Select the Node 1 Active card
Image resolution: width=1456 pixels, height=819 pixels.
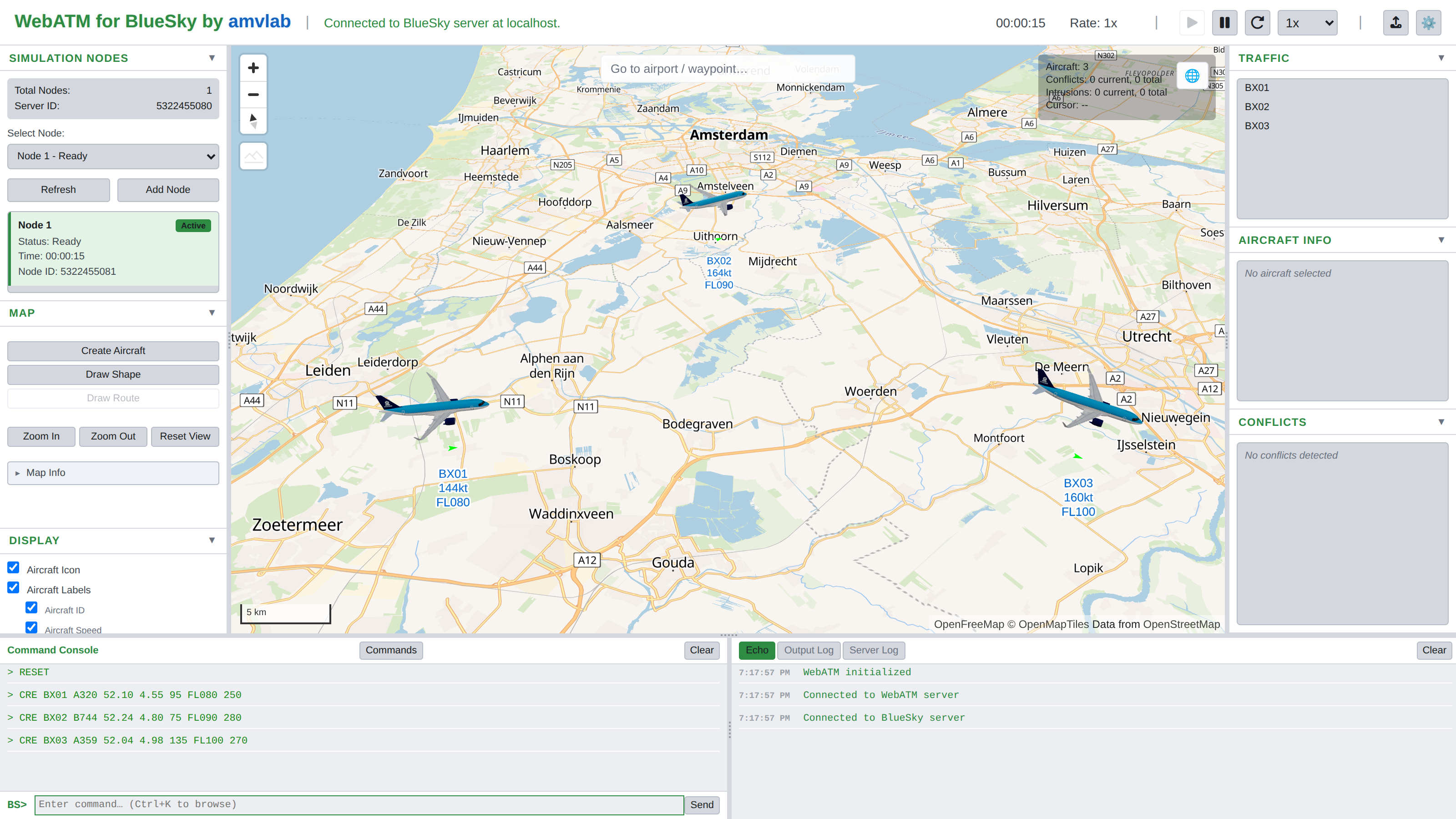click(113, 249)
